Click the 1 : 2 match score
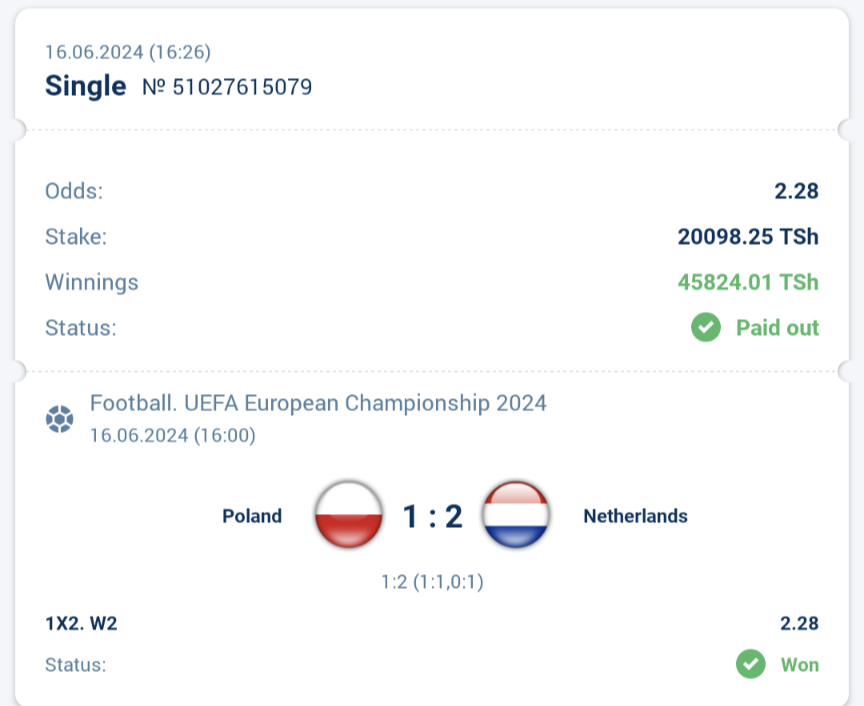This screenshot has height=706, width=864. (x=433, y=516)
